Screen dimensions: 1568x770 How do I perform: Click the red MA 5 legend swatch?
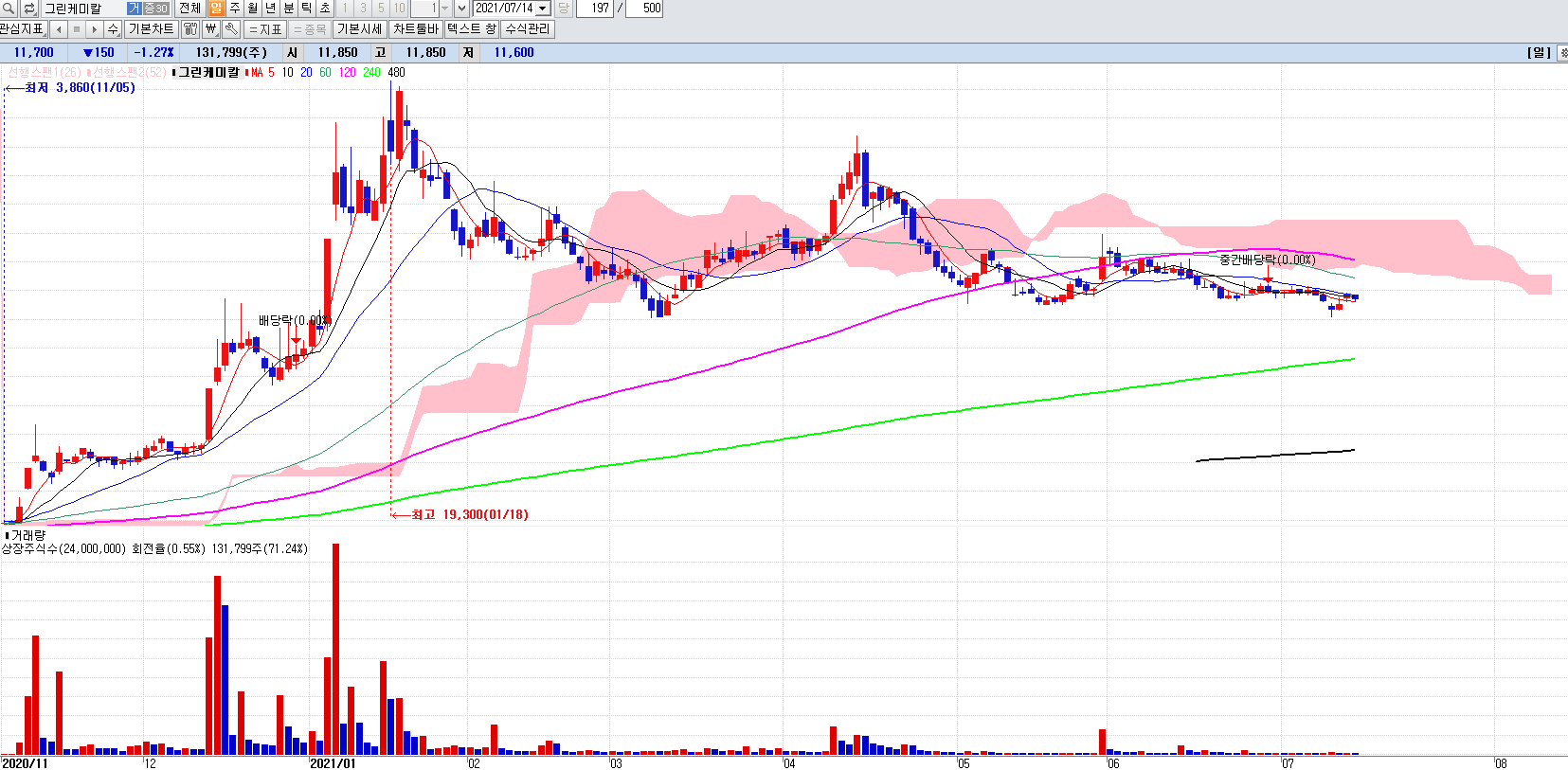(x=247, y=73)
